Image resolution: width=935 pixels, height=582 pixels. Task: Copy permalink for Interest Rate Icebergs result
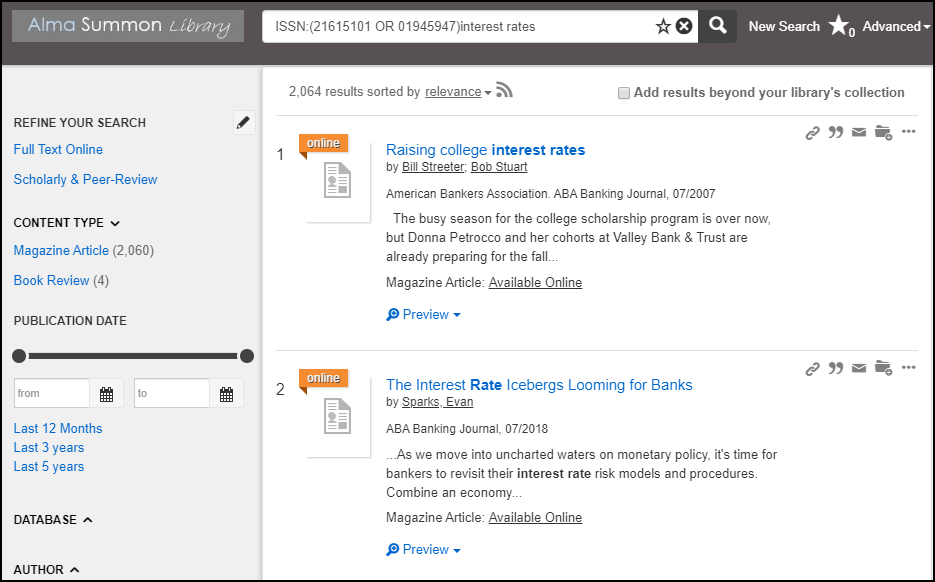[x=812, y=369]
